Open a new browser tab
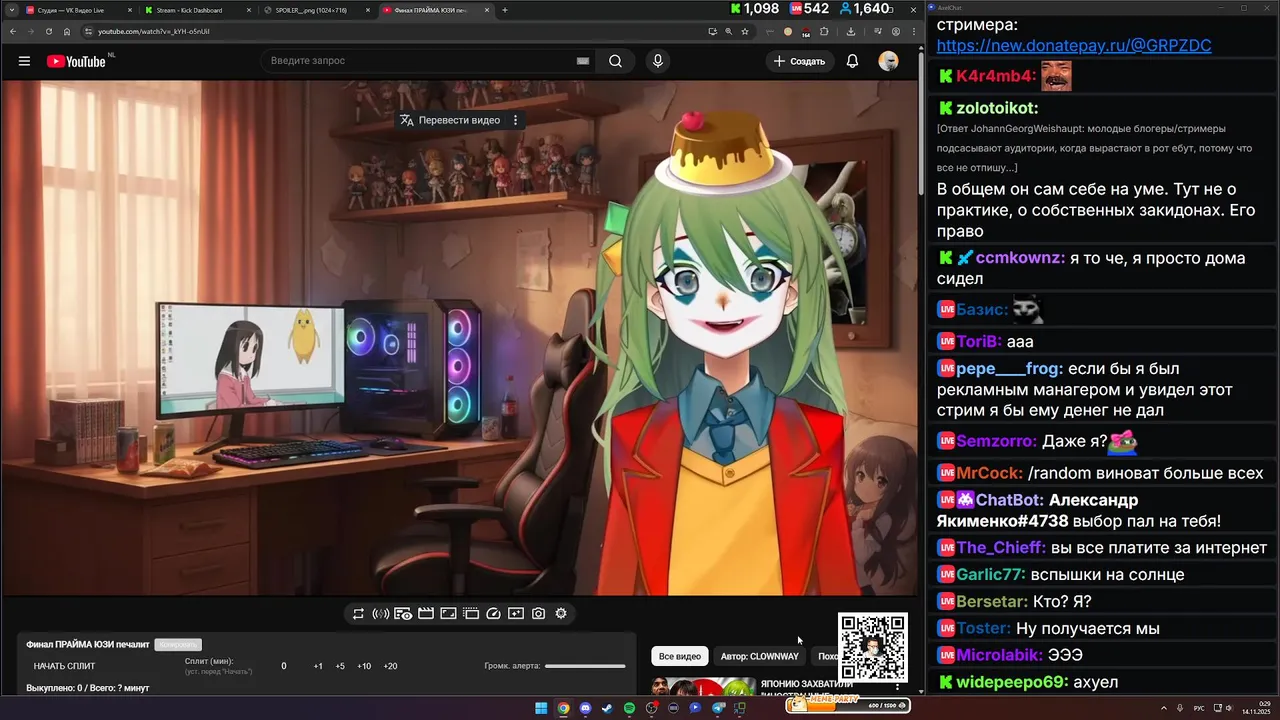1280x720 pixels. pos(505,10)
